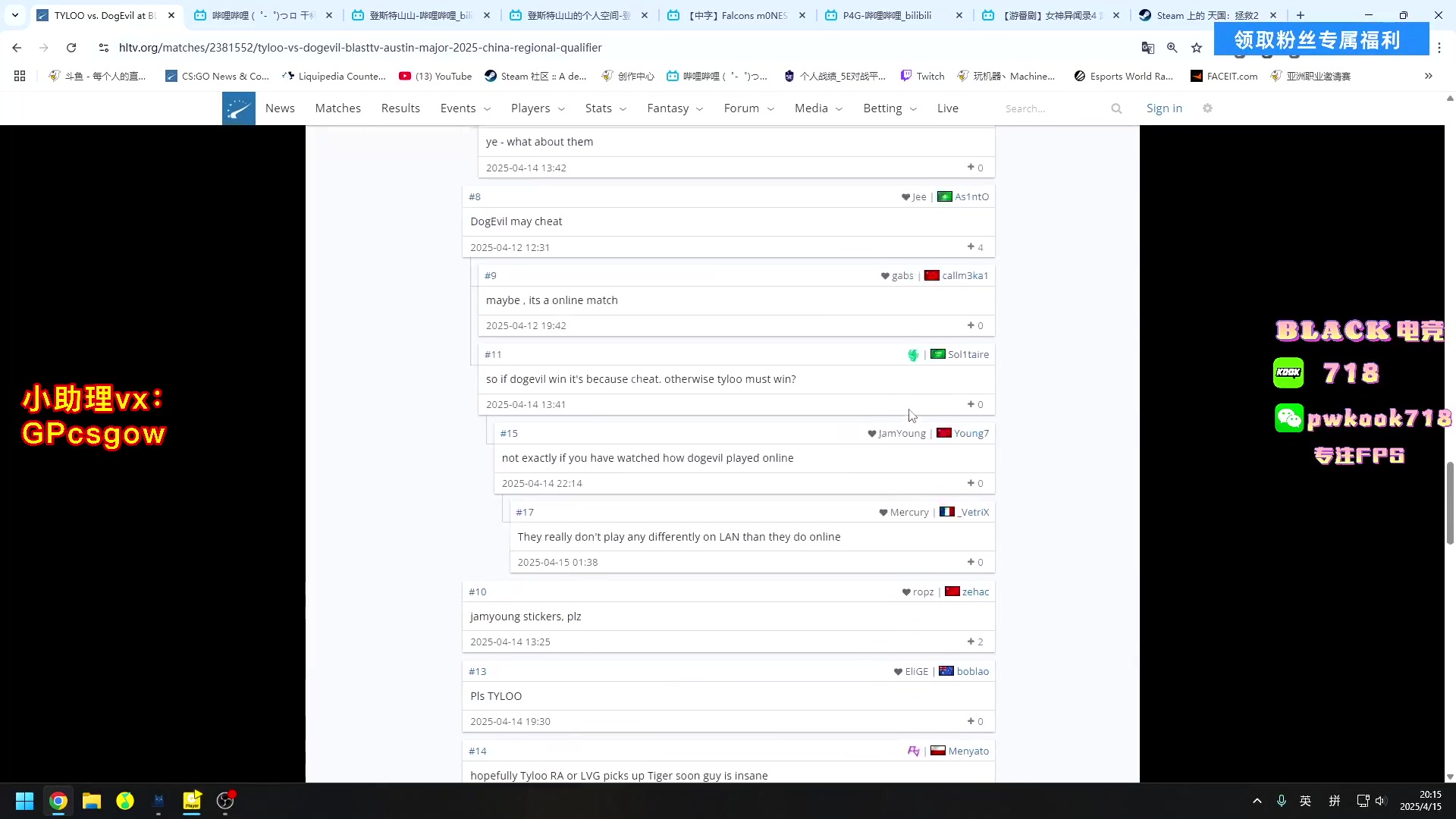Expand the Fantasy dropdown menu

pyautogui.click(x=675, y=108)
